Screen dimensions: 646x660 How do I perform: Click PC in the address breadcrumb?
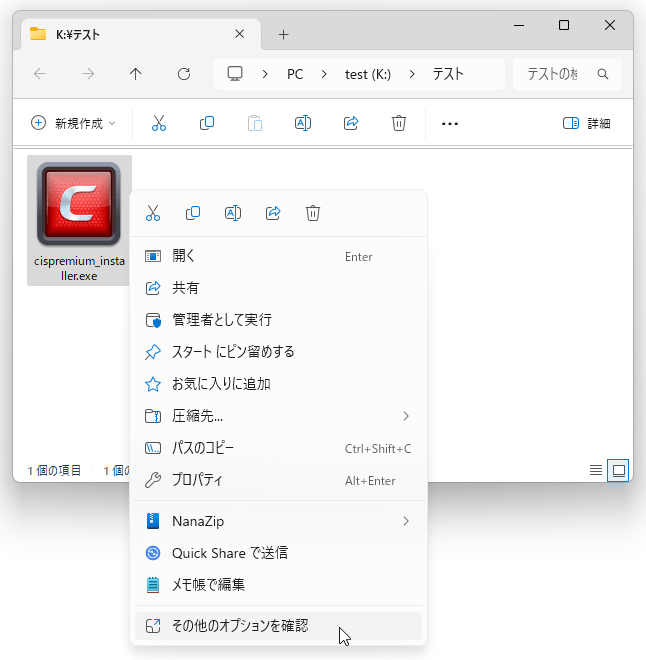pos(295,74)
